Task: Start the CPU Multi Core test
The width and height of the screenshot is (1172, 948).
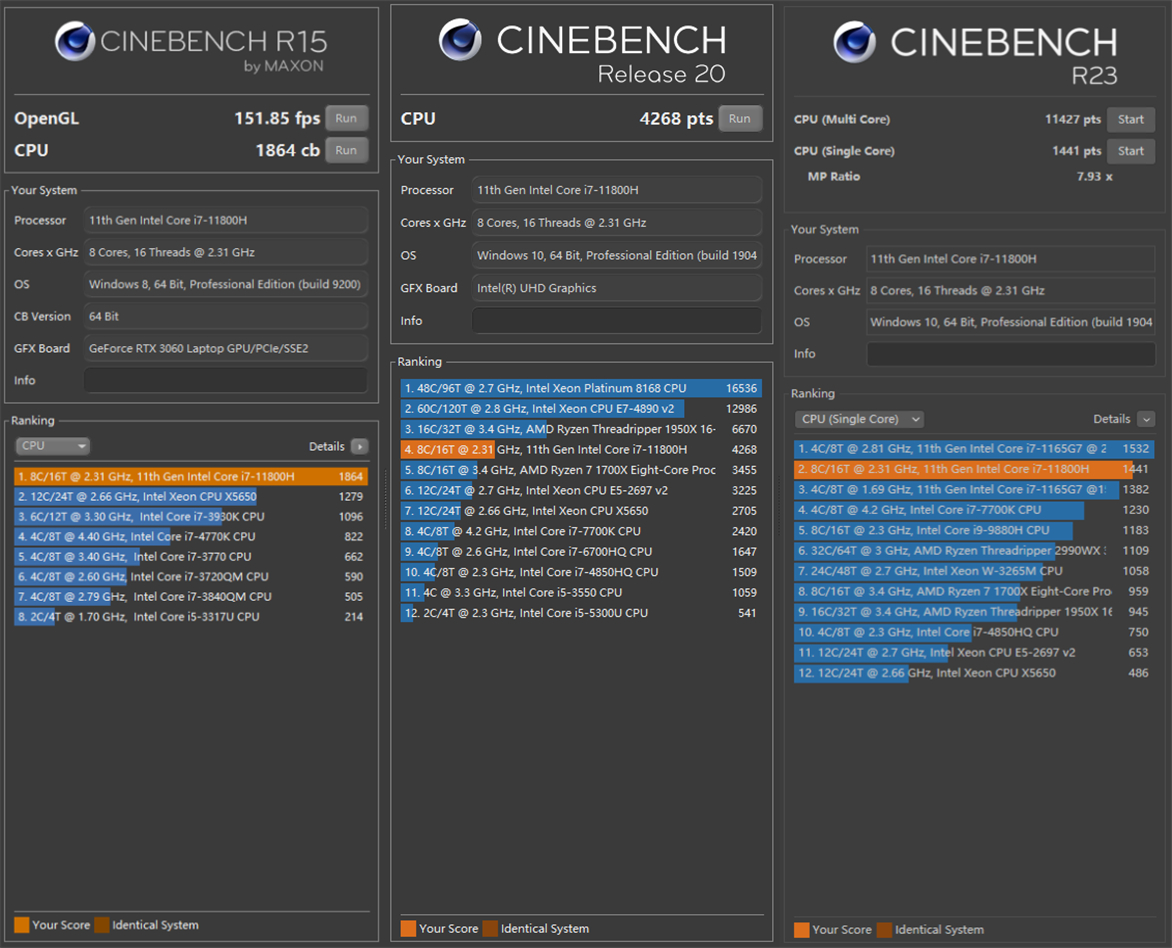Action: [1130, 119]
